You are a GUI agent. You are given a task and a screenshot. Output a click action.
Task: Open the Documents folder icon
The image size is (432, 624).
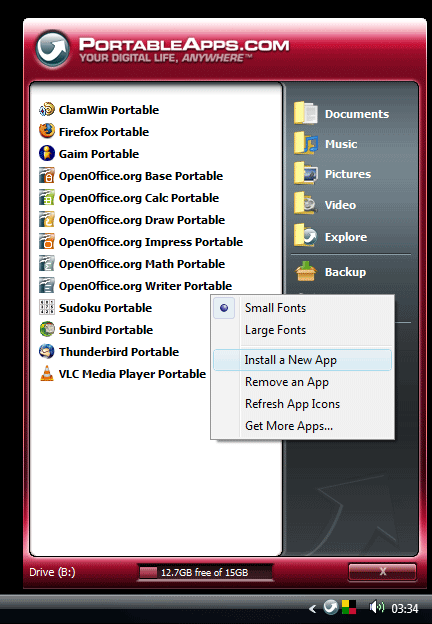pos(306,113)
